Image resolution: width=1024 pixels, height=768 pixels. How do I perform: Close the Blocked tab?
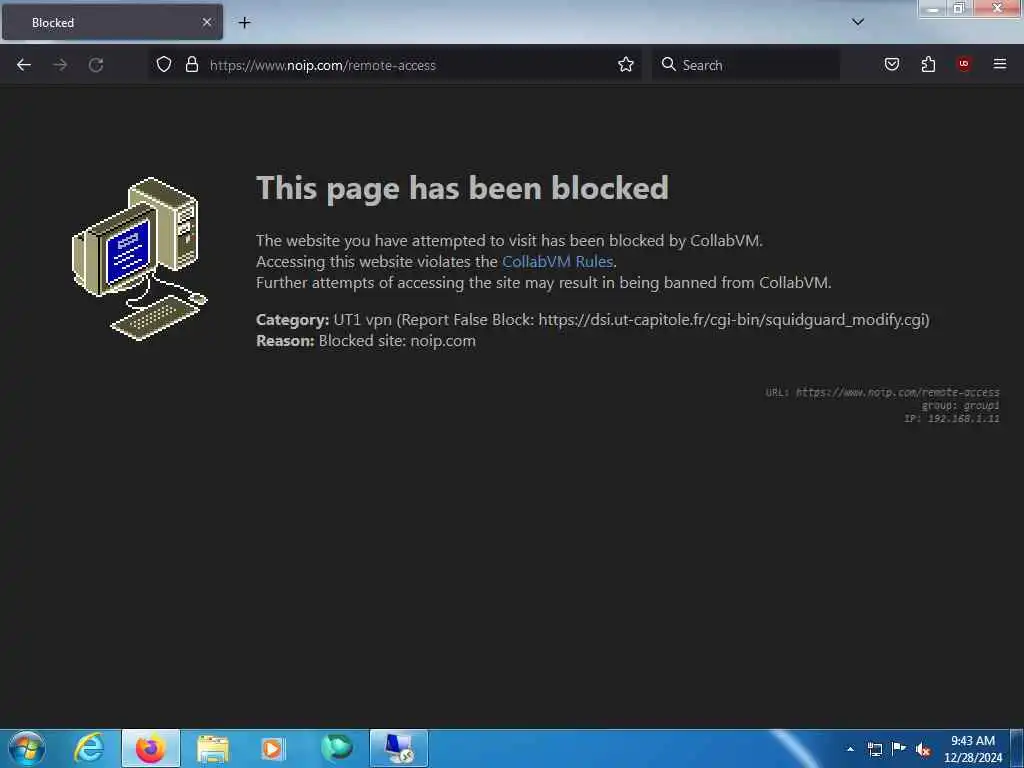click(206, 22)
